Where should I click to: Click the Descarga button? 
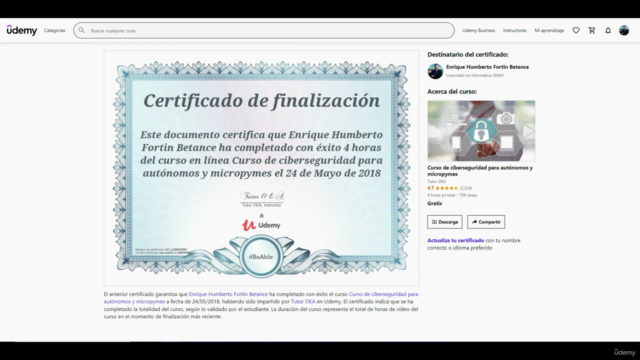(x=445, y=222)
